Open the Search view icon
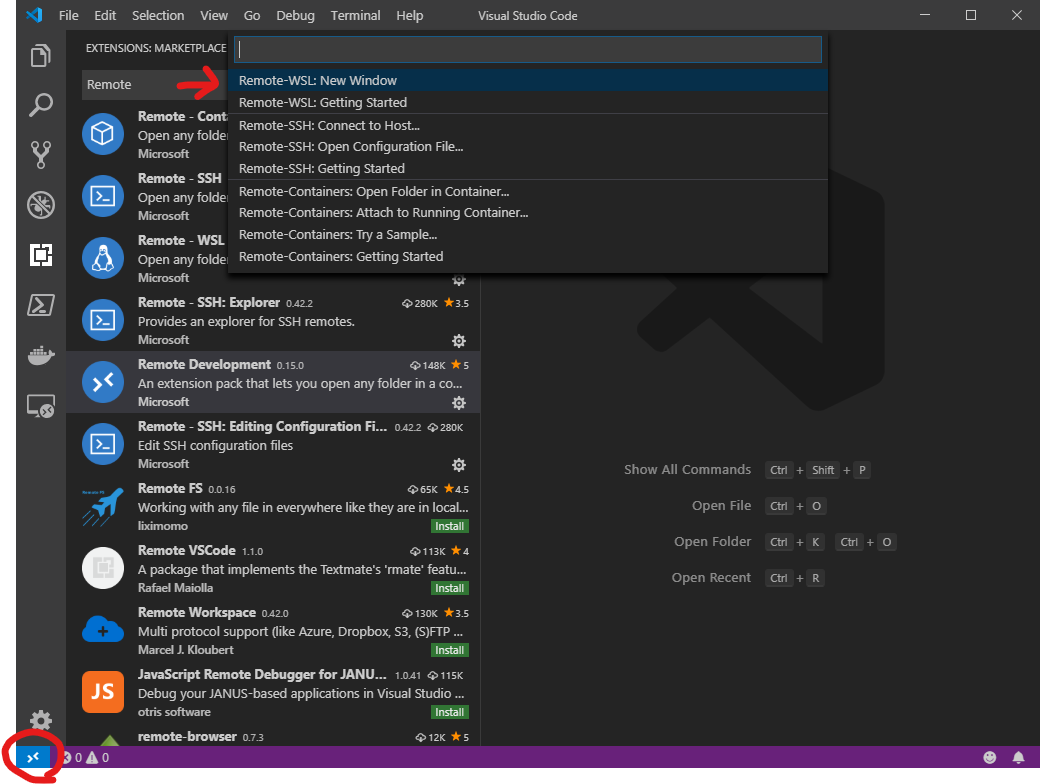 pos(40,105)
